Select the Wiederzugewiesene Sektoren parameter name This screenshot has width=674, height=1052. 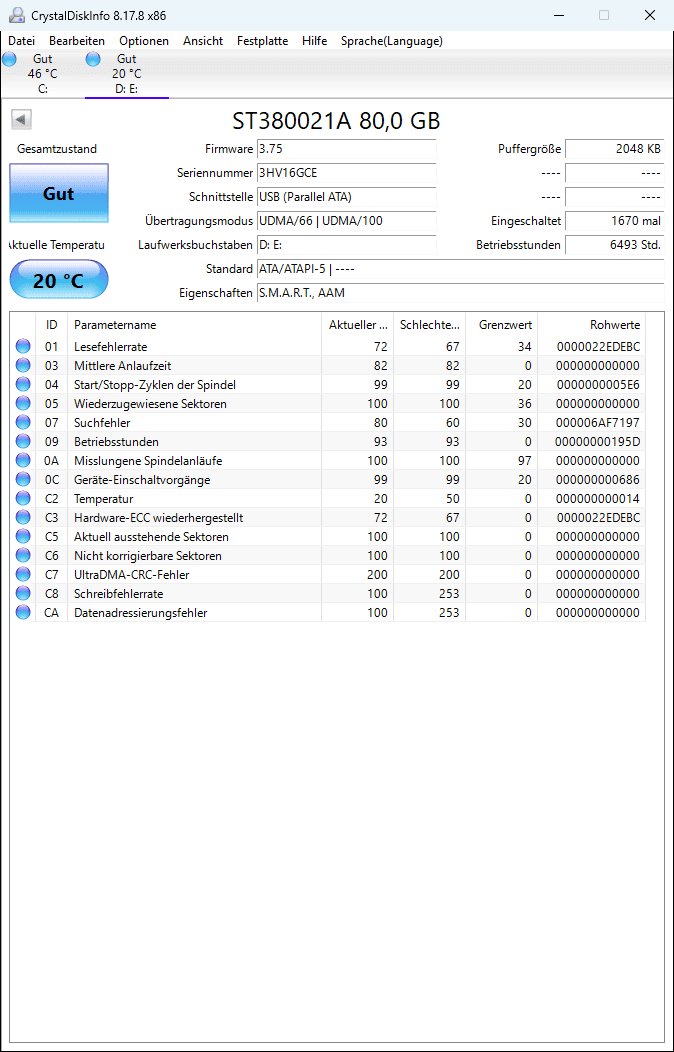(150, 404)
